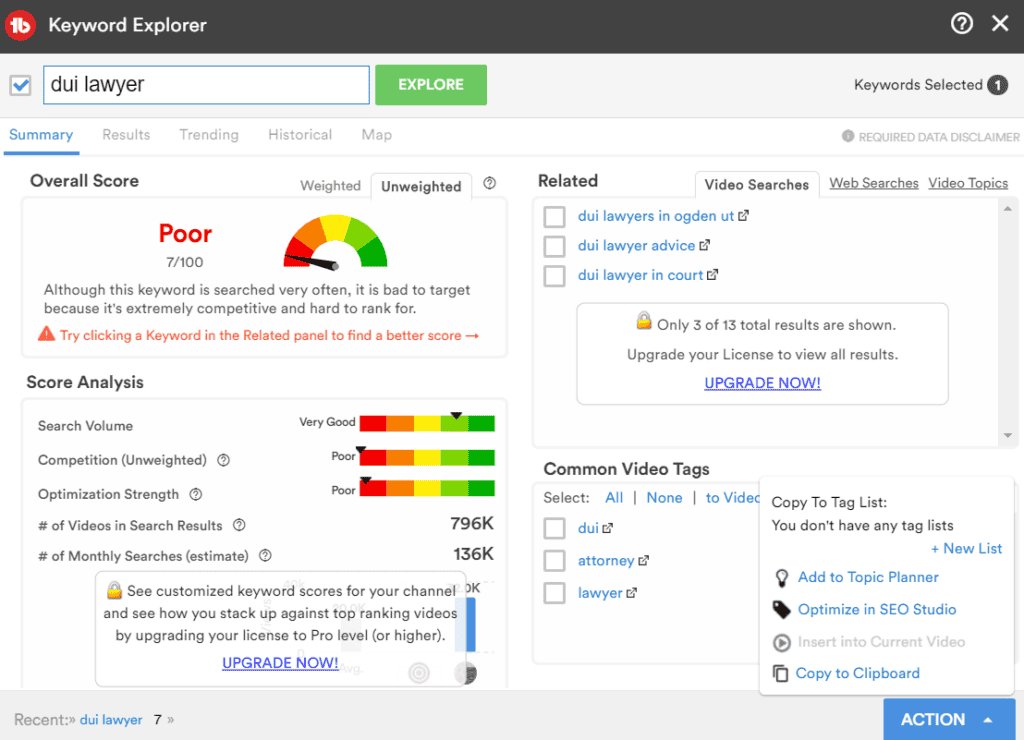Click the target icon below the chart

(419, 672)
